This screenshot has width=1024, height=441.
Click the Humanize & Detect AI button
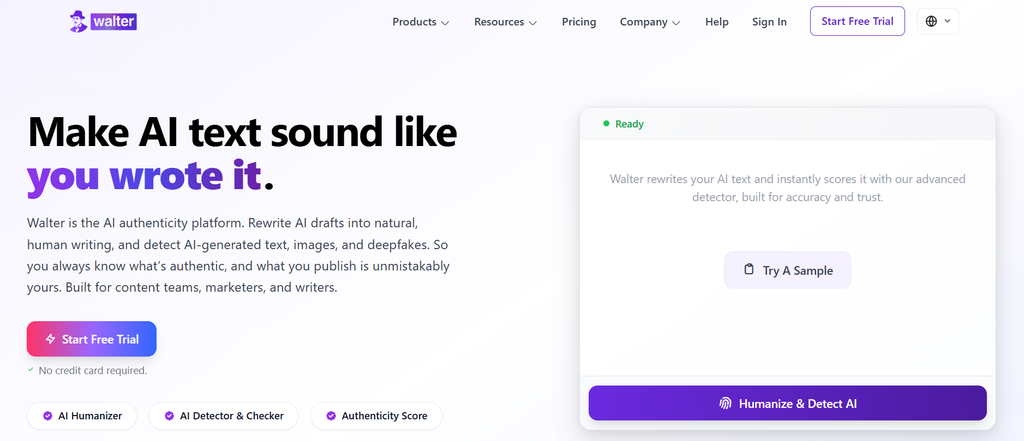[788, 403]
